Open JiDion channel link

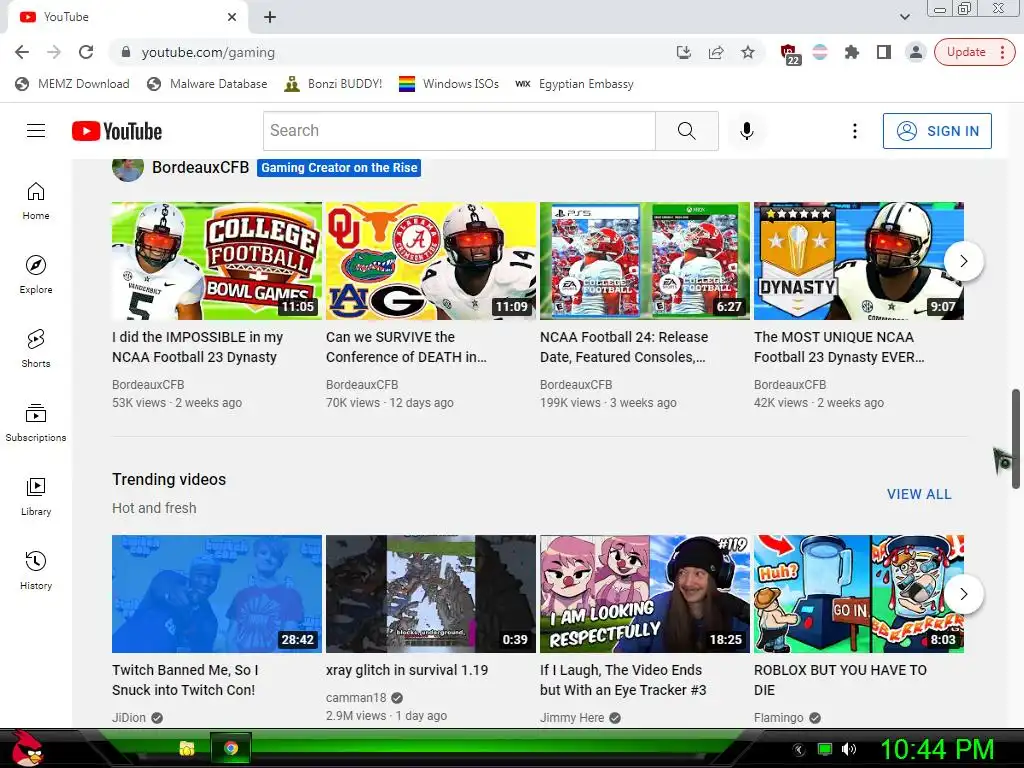click(x=129, y=718)
